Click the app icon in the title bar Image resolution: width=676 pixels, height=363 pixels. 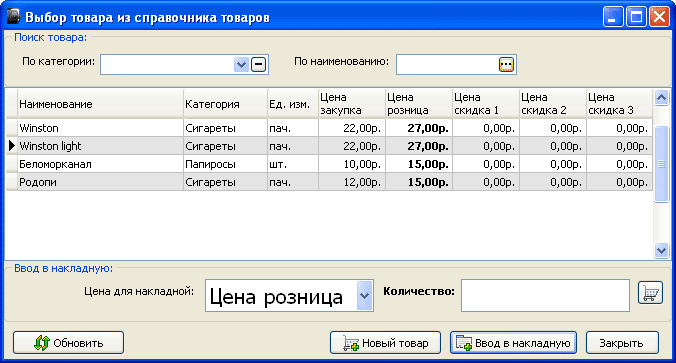[x=13, y=16]
